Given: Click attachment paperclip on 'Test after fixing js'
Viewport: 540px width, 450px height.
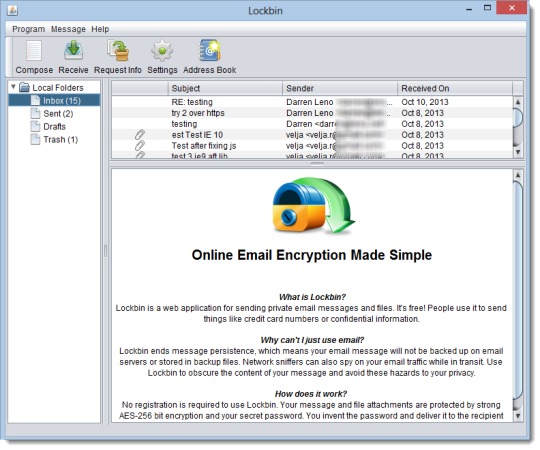Looking at the screenshot, I should pyautogui.click(x=139, y=146).
